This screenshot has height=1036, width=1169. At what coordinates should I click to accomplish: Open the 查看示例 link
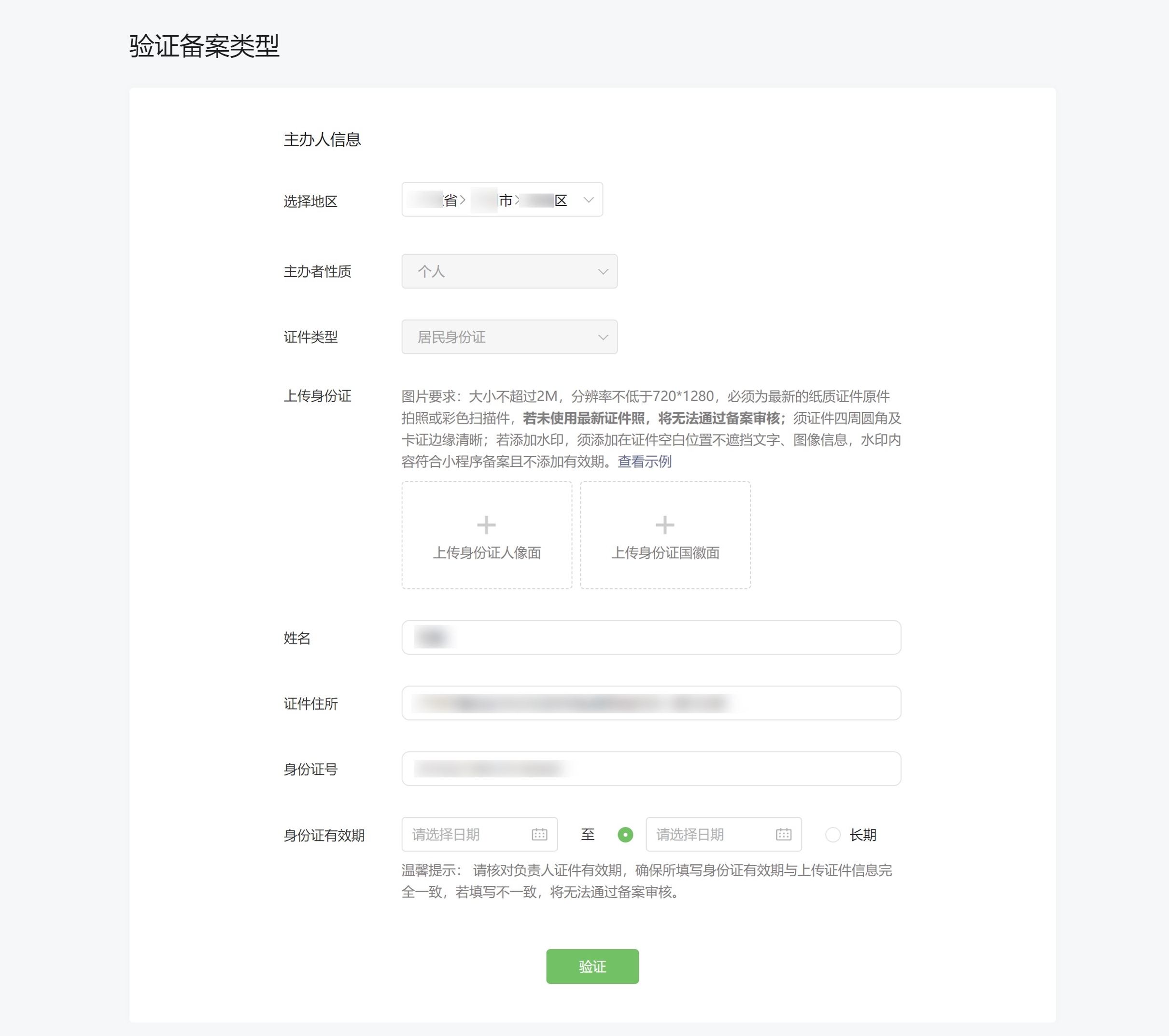tap(645, 462)
